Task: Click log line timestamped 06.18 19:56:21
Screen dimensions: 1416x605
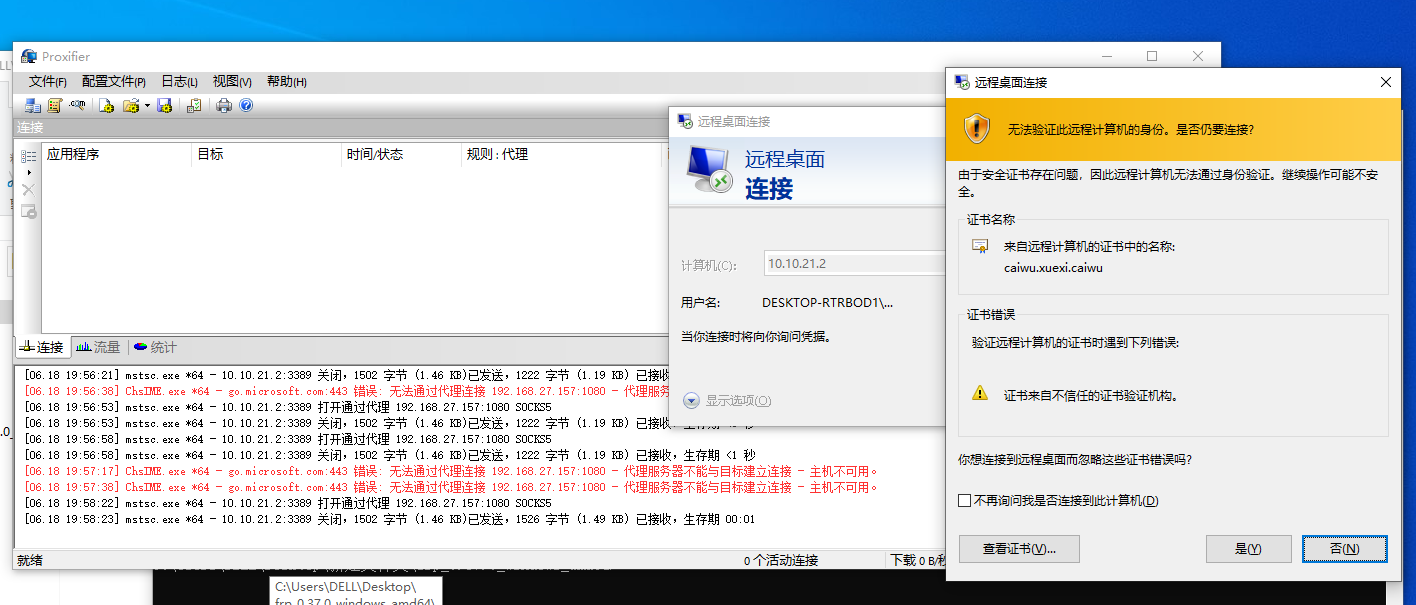Action: pos(345,375)
